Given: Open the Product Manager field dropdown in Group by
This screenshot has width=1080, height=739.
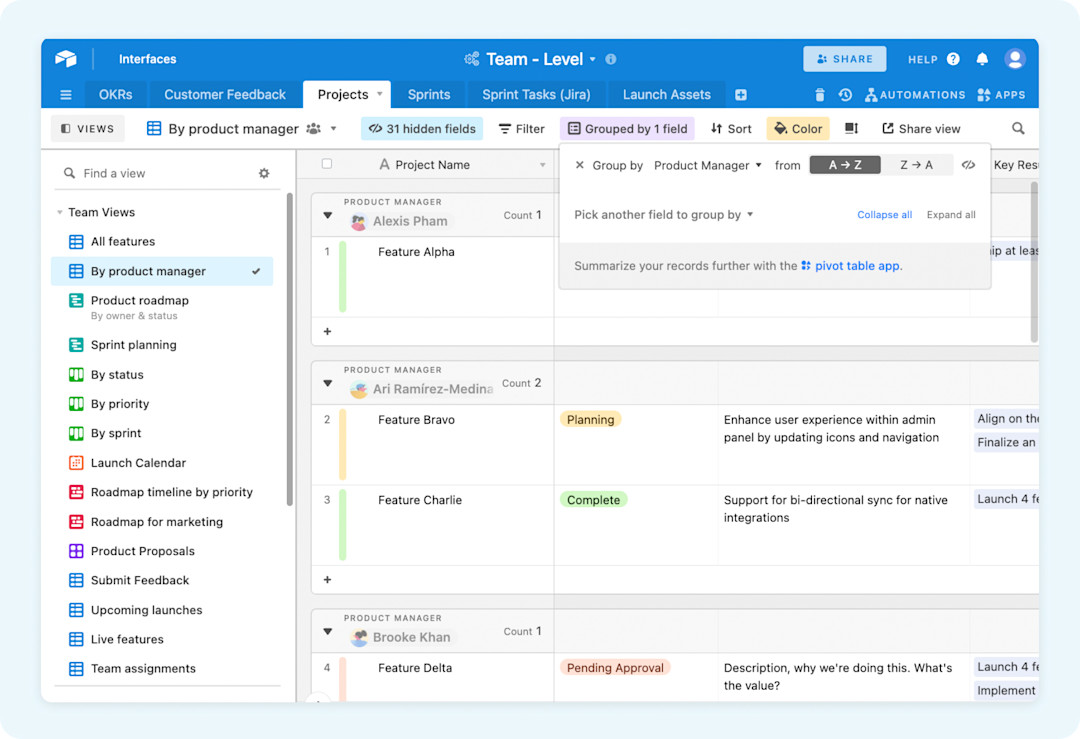Looking at the screenshot, I should point(707,165).
